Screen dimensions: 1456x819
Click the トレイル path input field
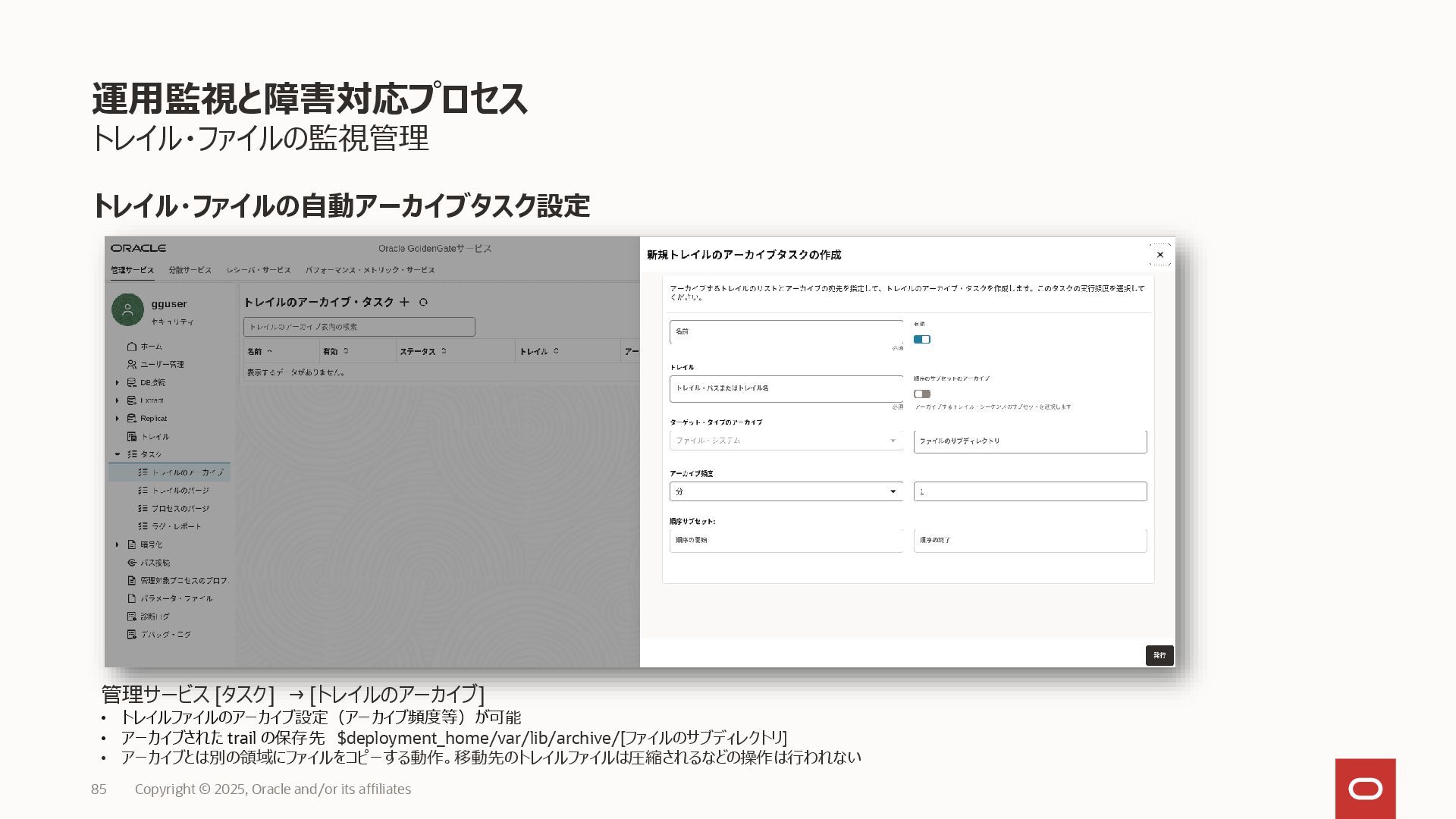786,388
